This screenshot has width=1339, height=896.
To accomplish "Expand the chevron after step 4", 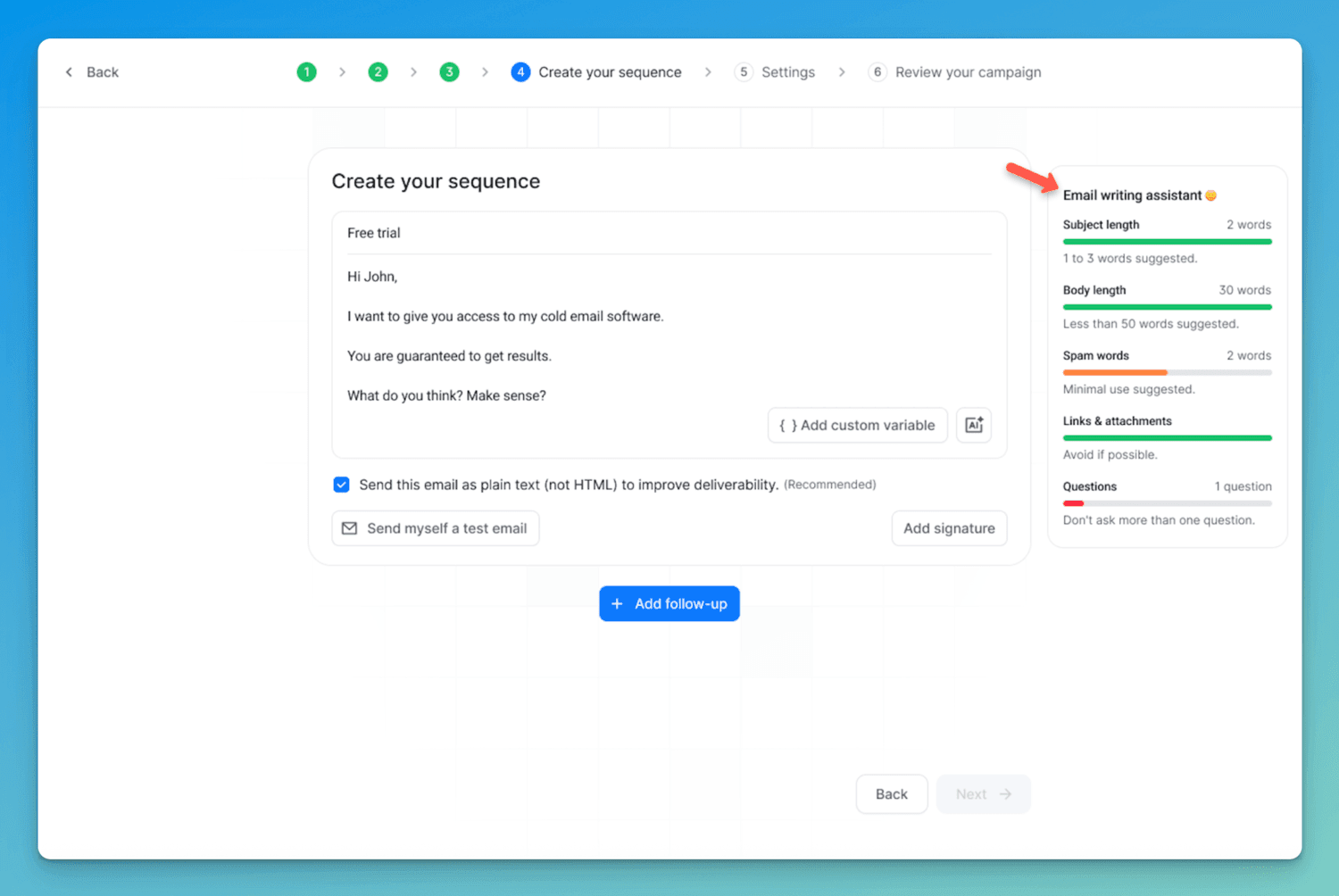I will pyautogui.click(x=708, y=71).
